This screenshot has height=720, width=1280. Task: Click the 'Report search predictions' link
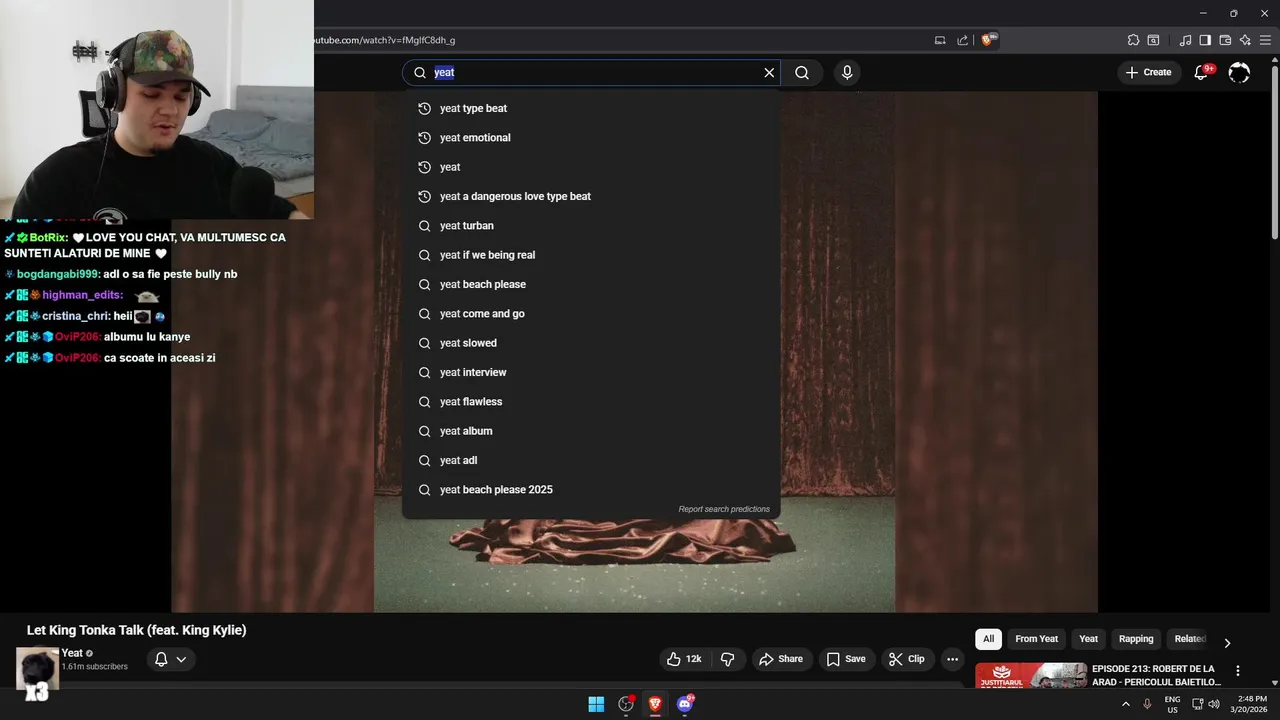[724, 509]
